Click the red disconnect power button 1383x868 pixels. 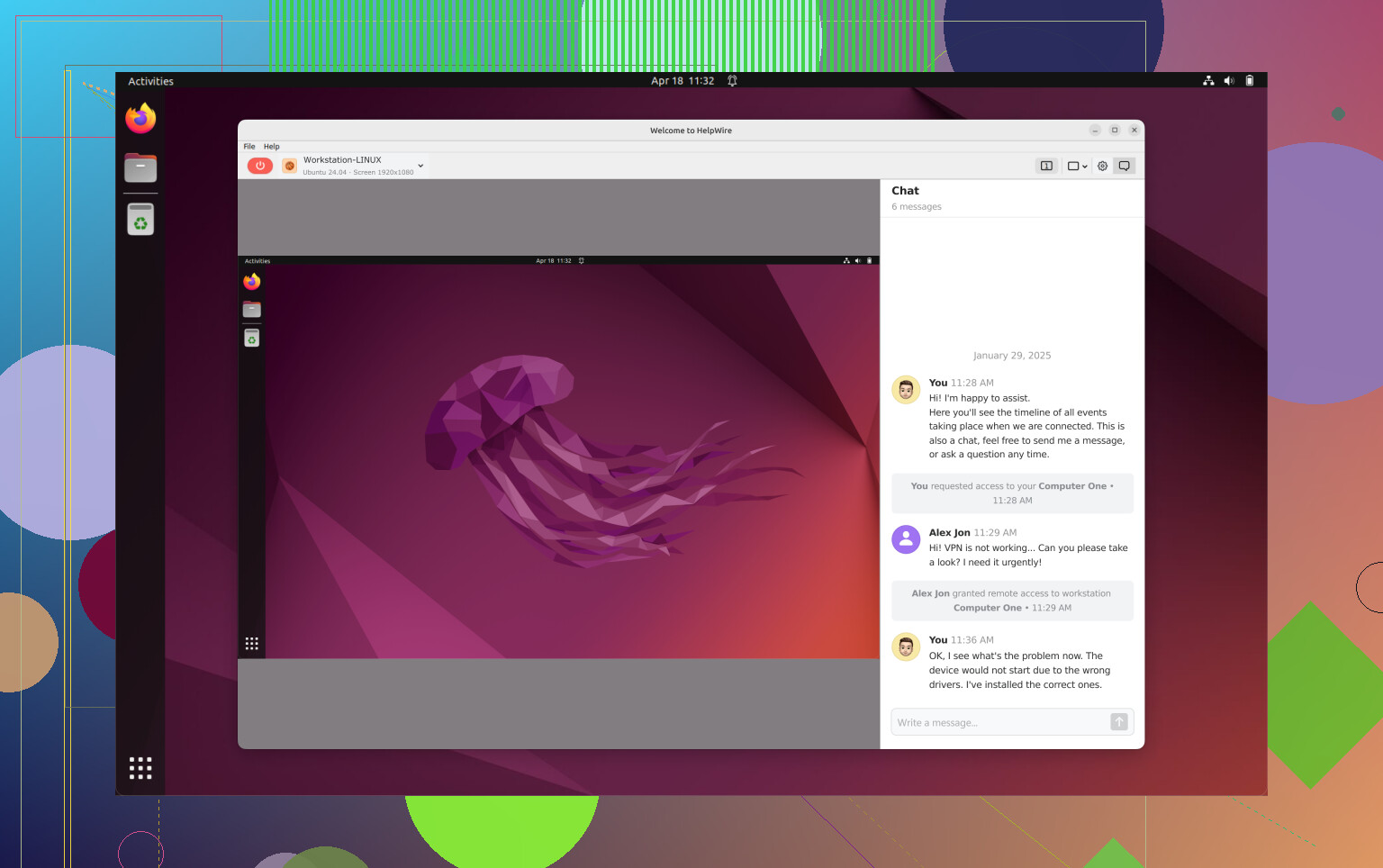260,166
